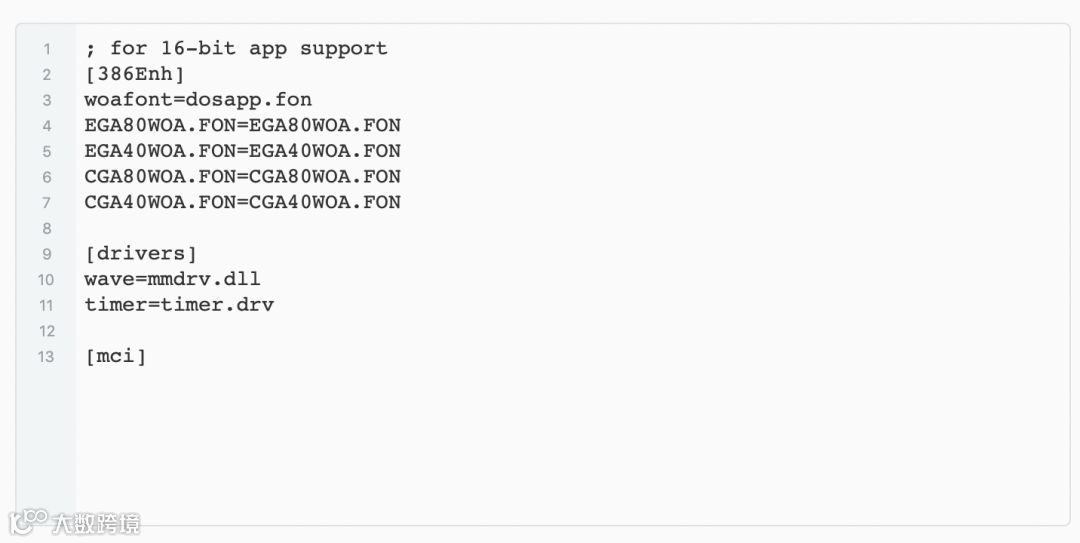The width and height of the screenshot is (1080, 543).
Task: Click line number 2 in gutter
Action: [47, 75]
